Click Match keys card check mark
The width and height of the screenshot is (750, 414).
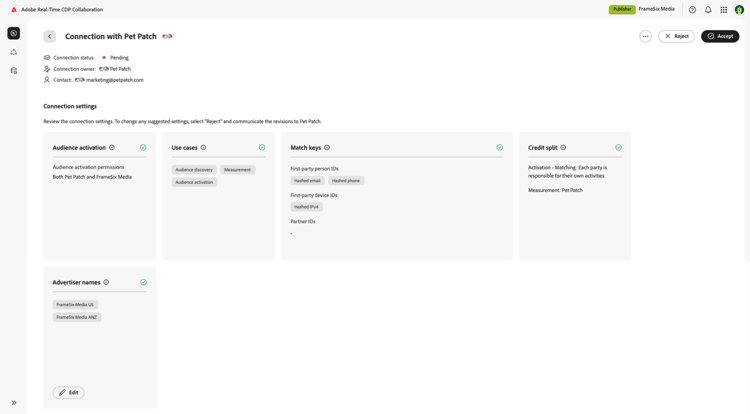coord(499,148)
